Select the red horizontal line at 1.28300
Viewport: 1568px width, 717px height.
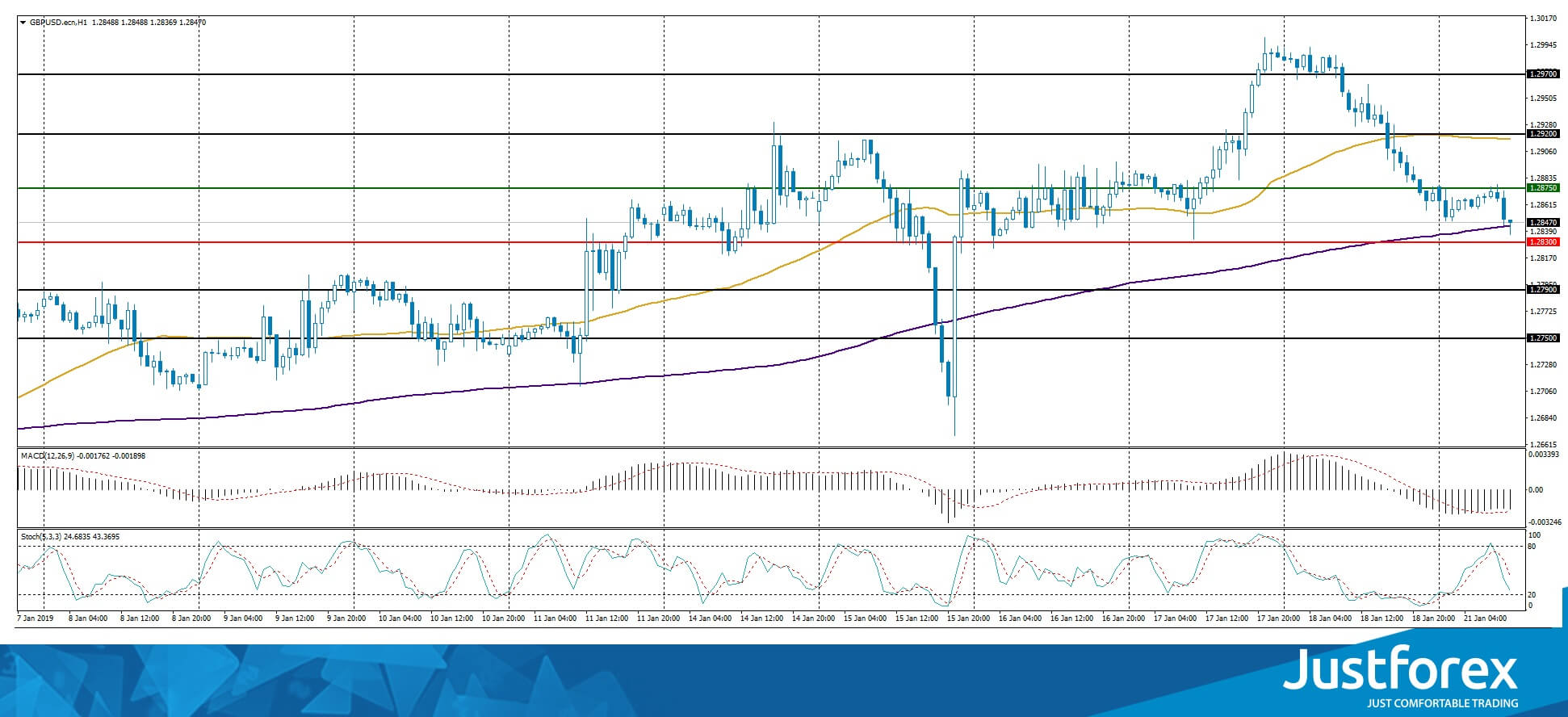[x=771, y=242]
